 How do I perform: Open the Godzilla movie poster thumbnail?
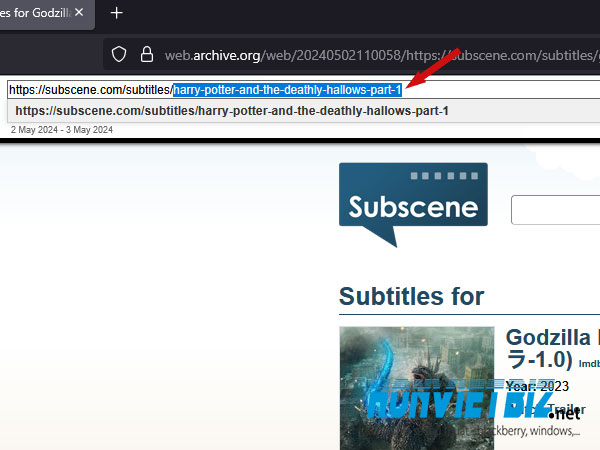coord(417,388)
